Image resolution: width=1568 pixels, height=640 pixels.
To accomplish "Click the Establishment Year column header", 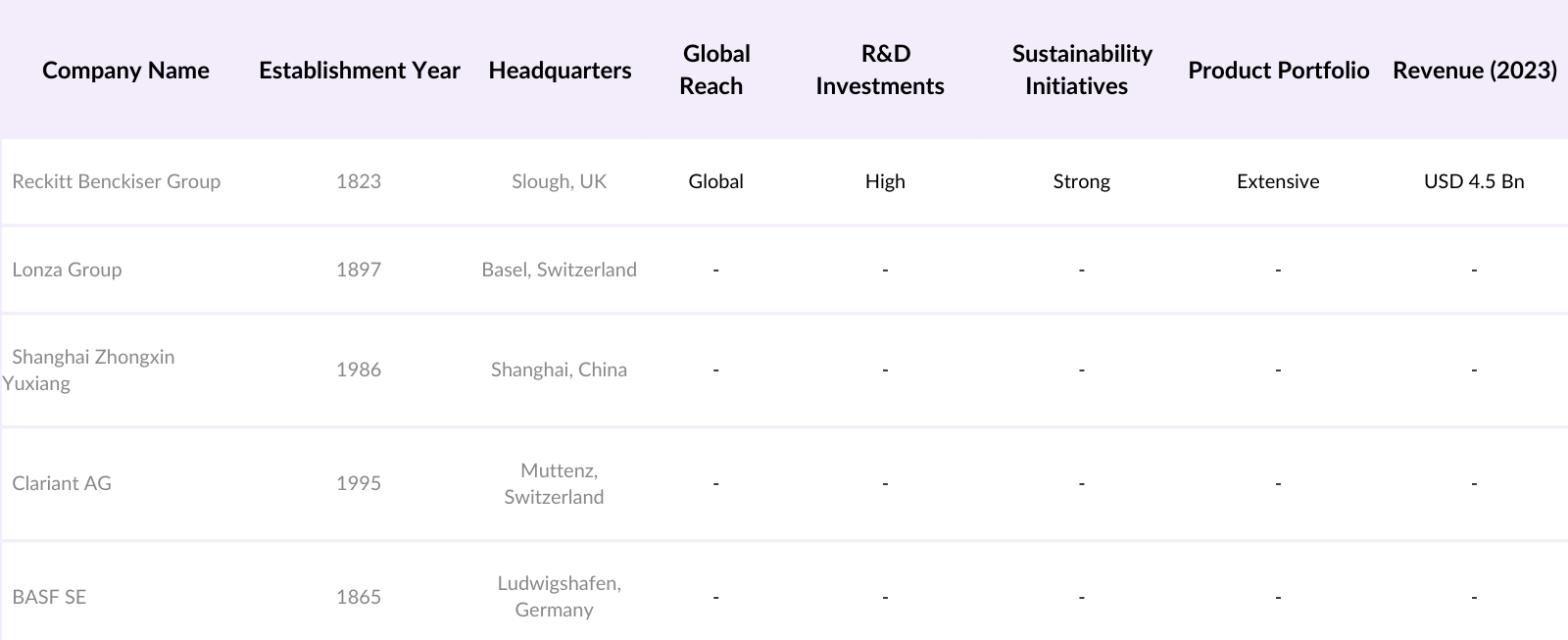I will 359,71.
